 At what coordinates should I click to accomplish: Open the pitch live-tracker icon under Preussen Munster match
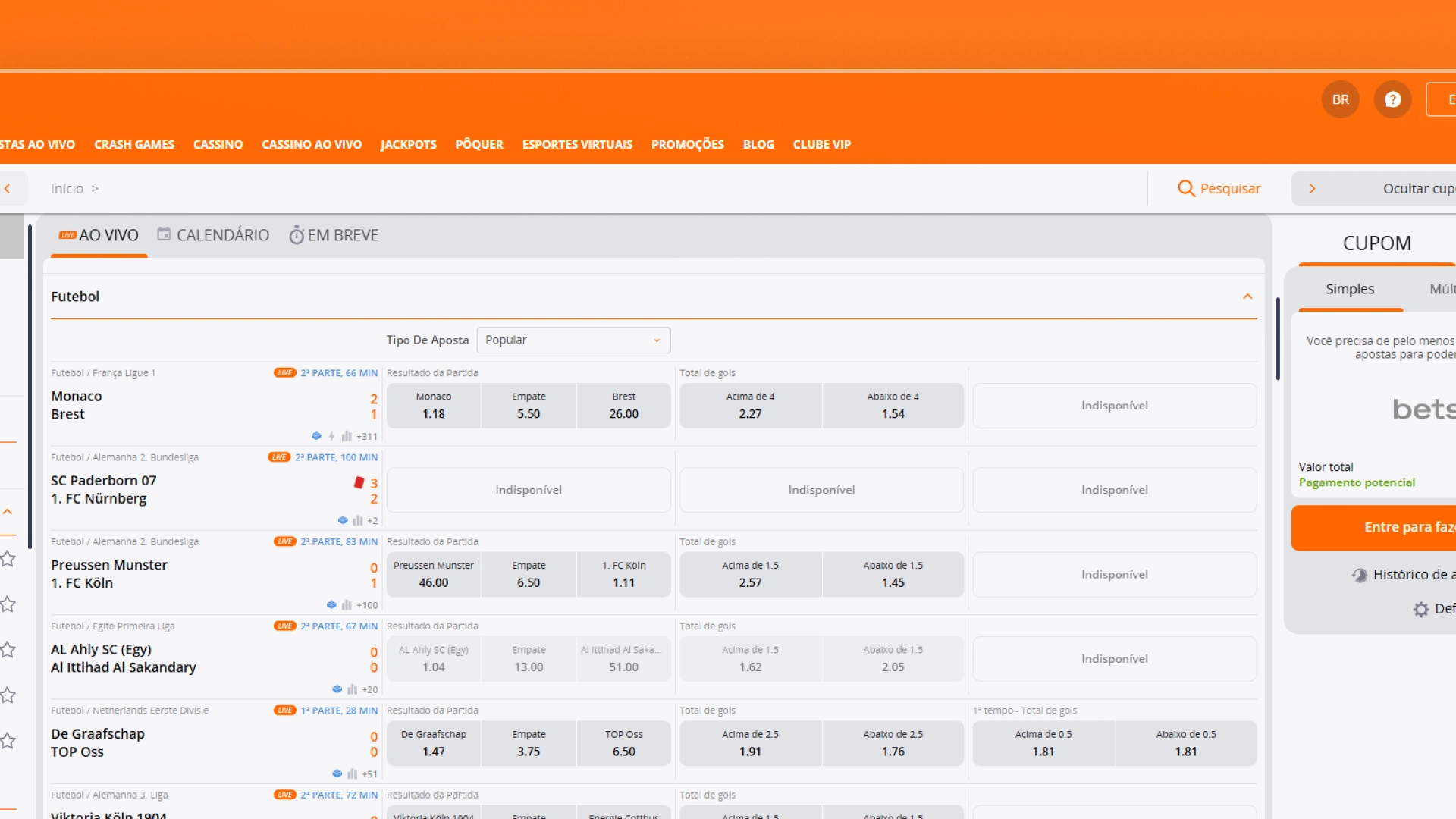tap(331, 604)
